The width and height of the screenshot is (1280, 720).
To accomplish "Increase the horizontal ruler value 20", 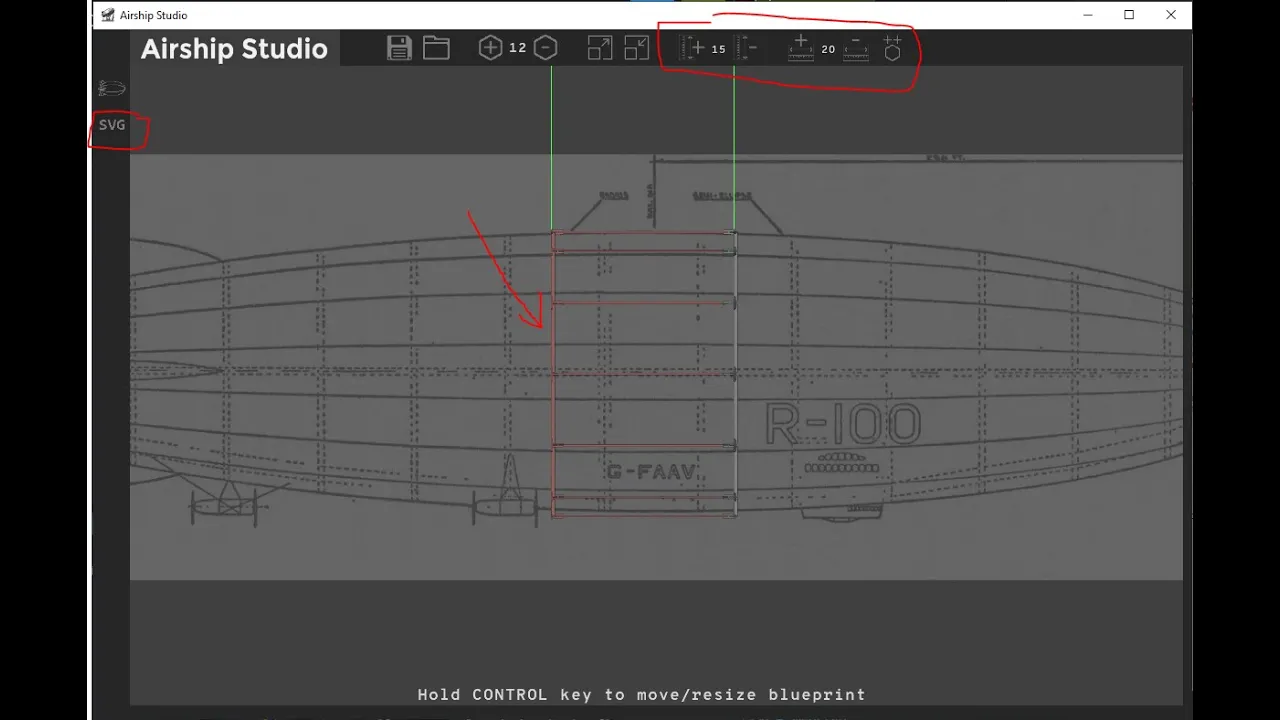I will (801, 48).
